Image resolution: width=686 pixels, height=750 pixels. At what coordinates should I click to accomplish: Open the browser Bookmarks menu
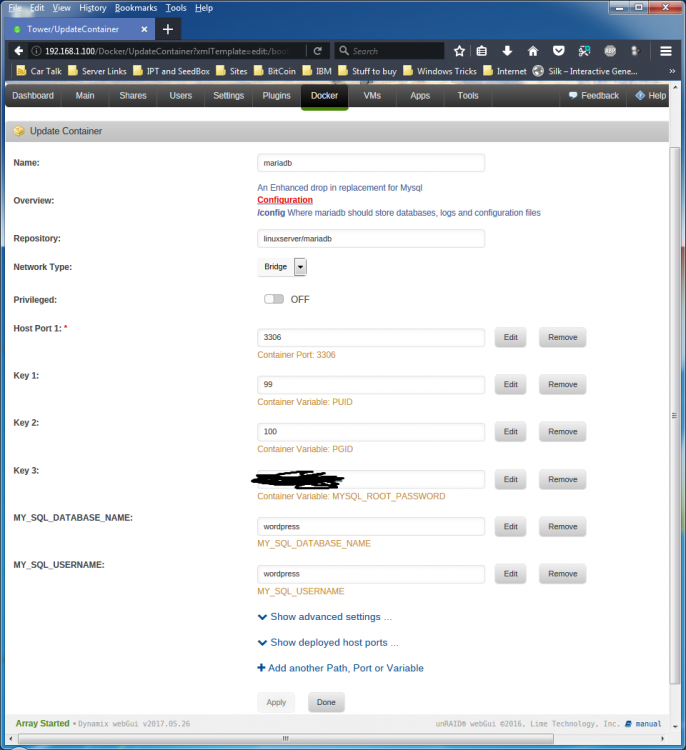tap(136, 8)
